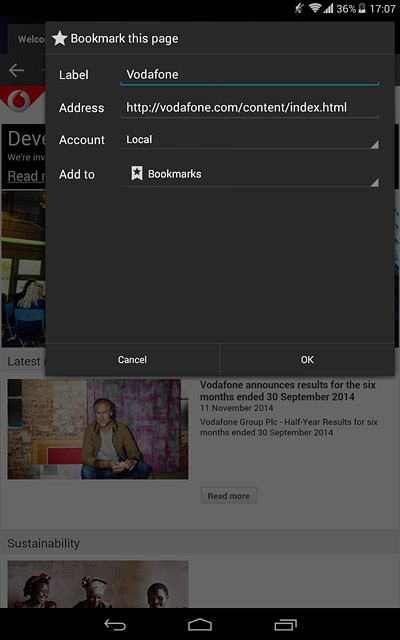
Task: Confirm the bookmark with OK
Action: (x=307, y=360)
